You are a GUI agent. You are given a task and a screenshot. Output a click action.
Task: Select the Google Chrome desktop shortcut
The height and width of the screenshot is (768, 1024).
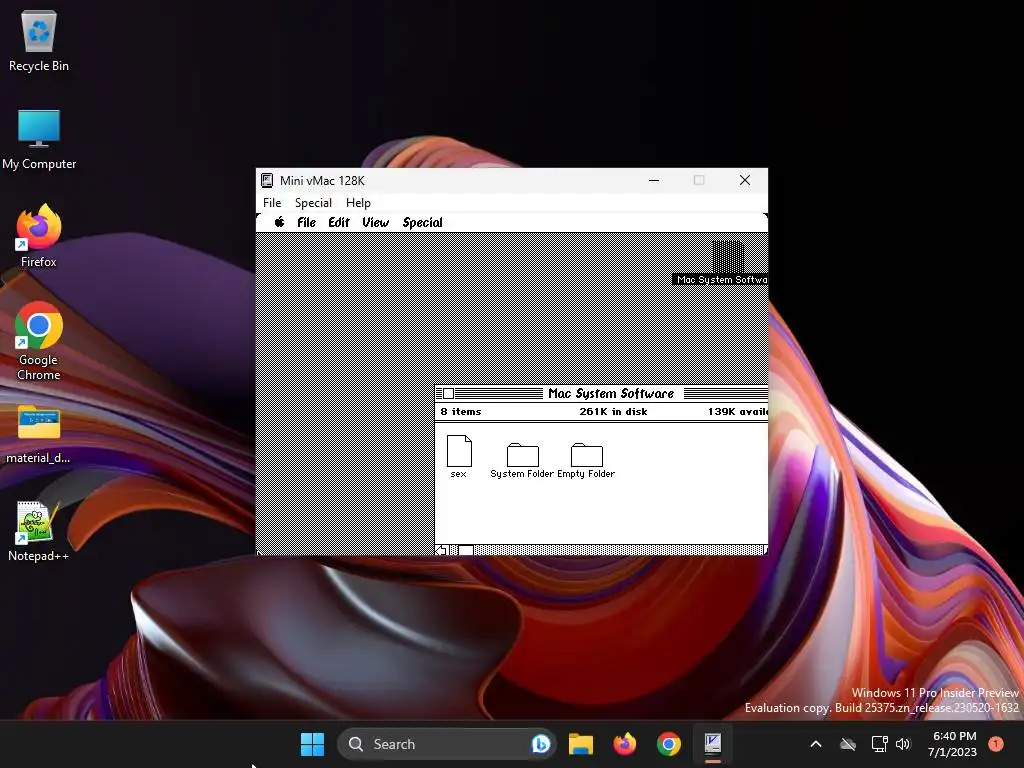pos(39,342)
